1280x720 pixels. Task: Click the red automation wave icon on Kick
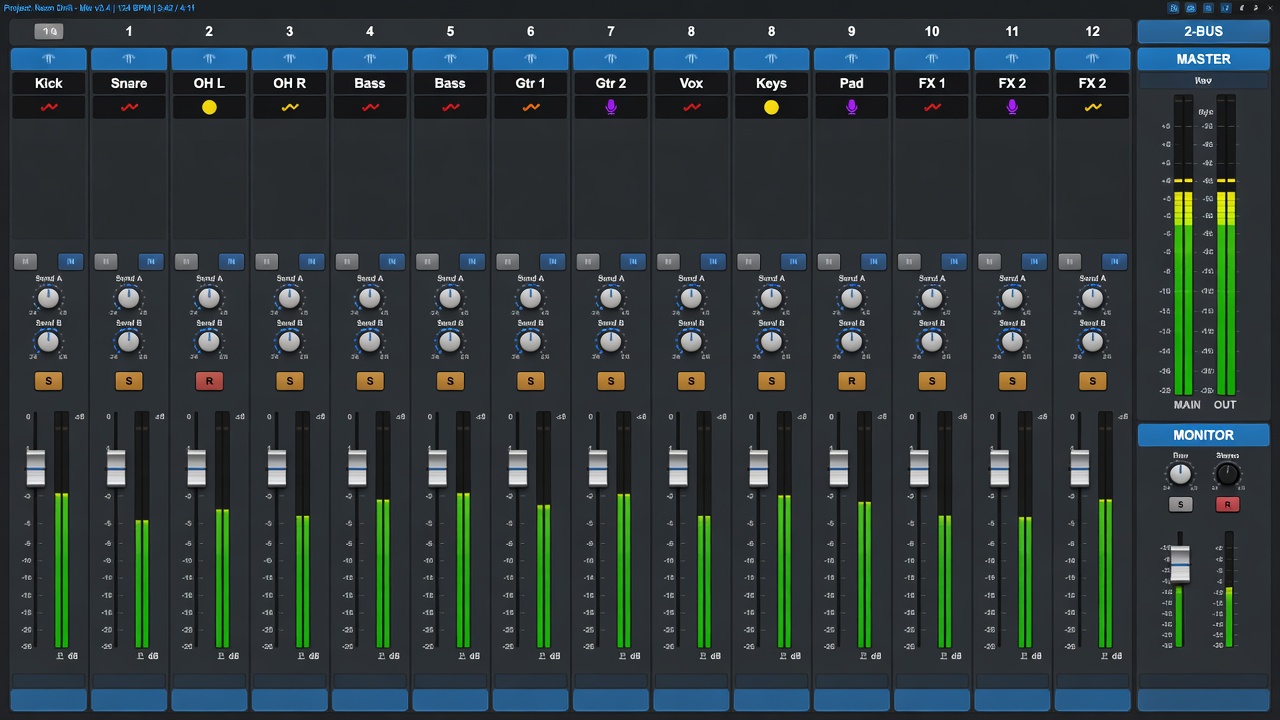(48, 107)
